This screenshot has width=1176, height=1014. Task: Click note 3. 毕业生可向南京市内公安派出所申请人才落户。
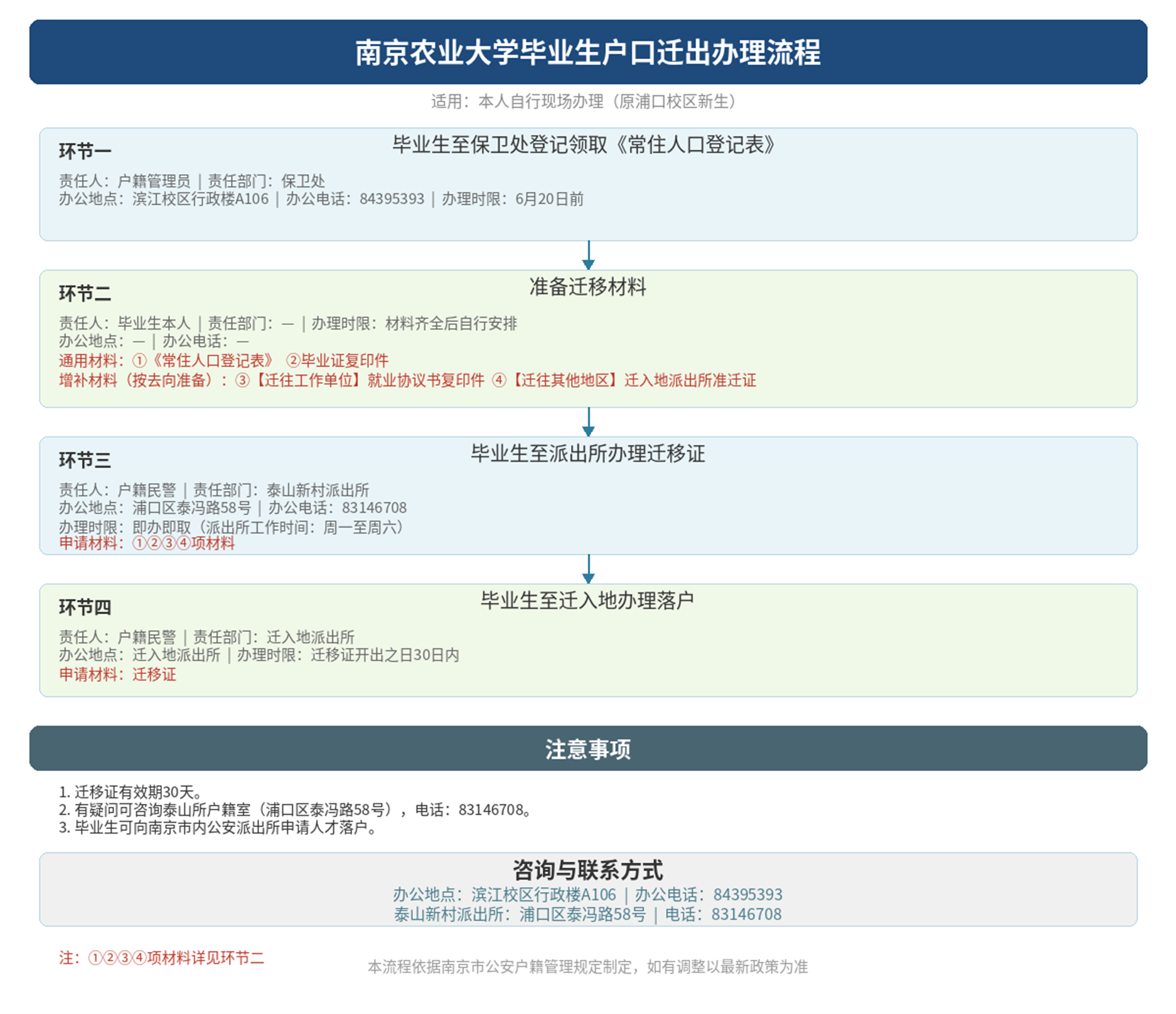[220, 828]
